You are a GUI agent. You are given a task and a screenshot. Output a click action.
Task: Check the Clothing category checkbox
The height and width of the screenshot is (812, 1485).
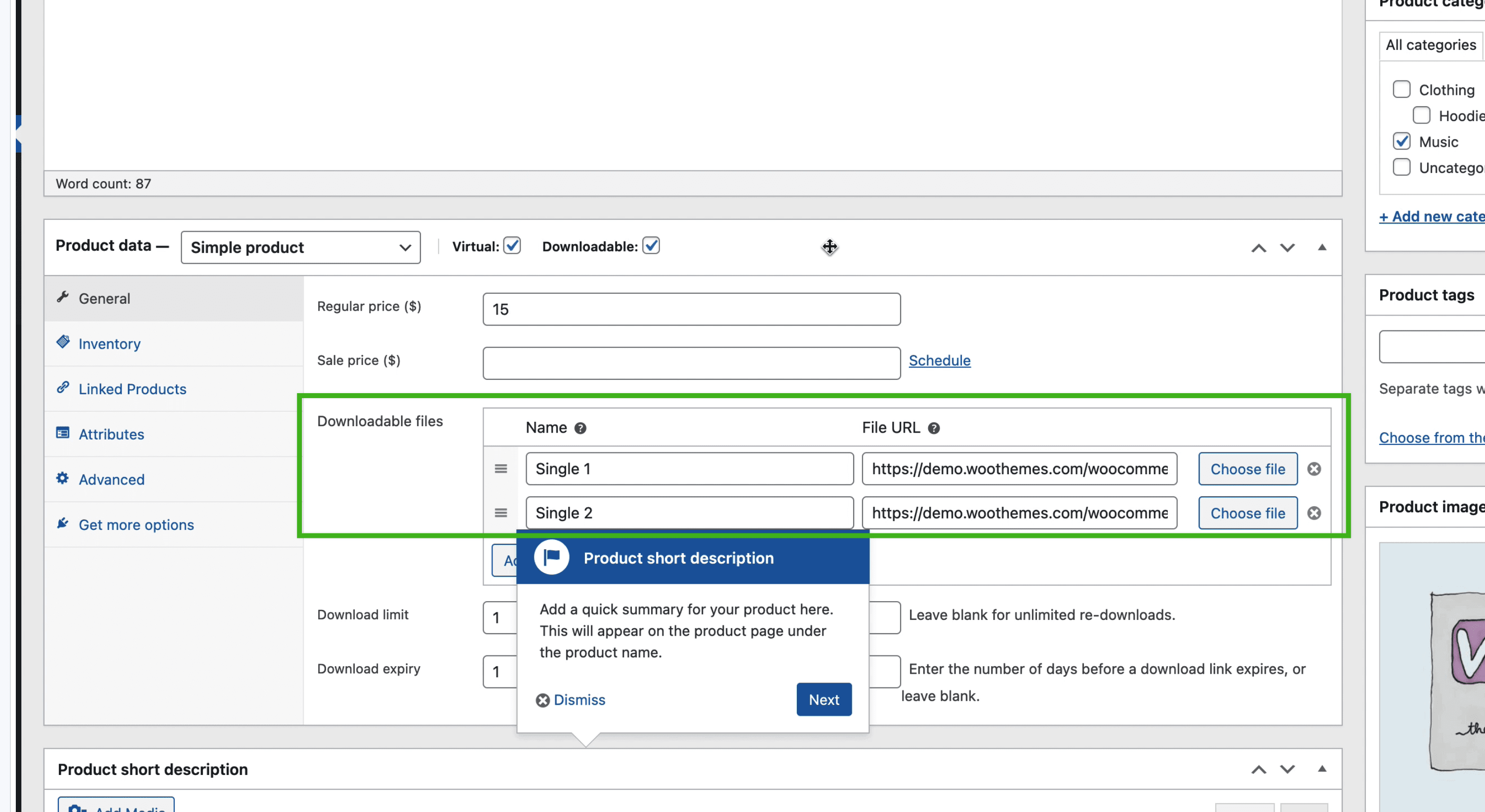point(1402,89)
